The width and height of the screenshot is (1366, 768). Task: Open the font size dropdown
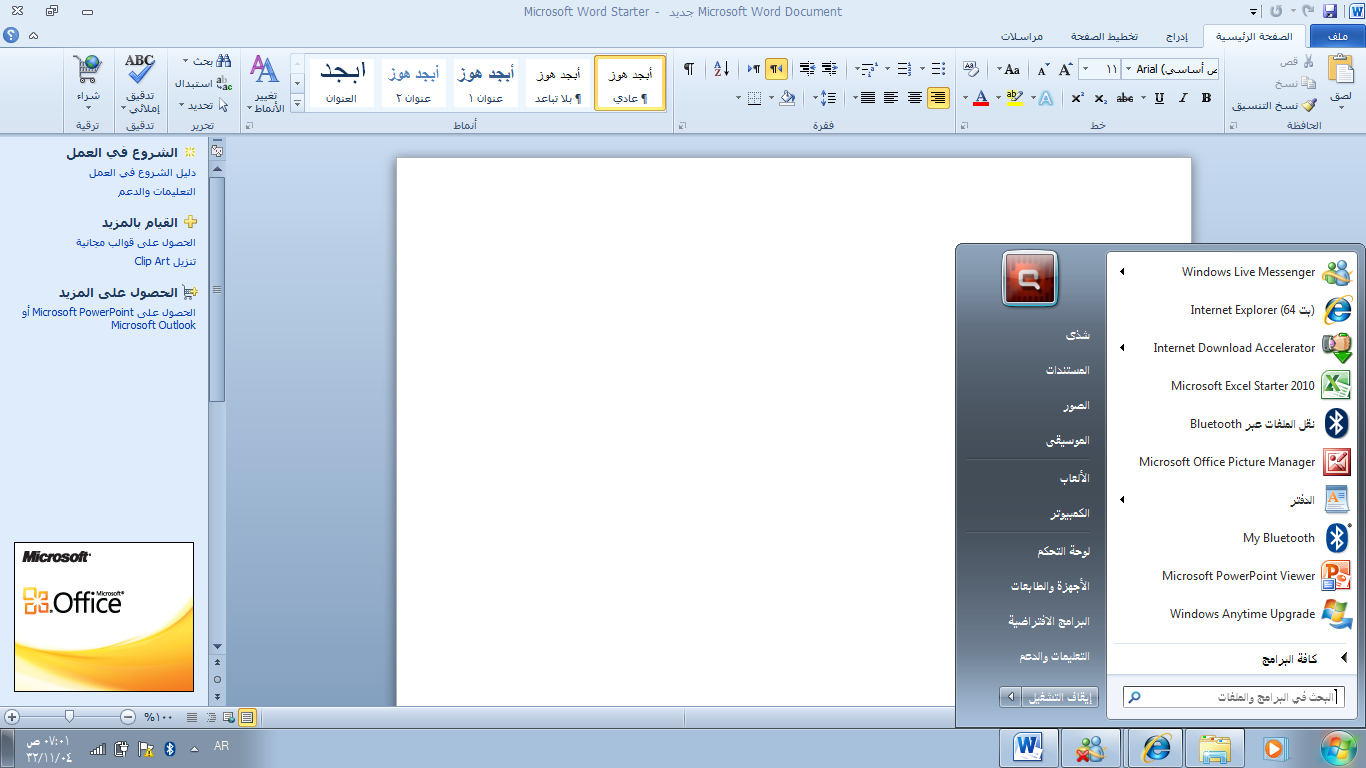coord(1085,69)
